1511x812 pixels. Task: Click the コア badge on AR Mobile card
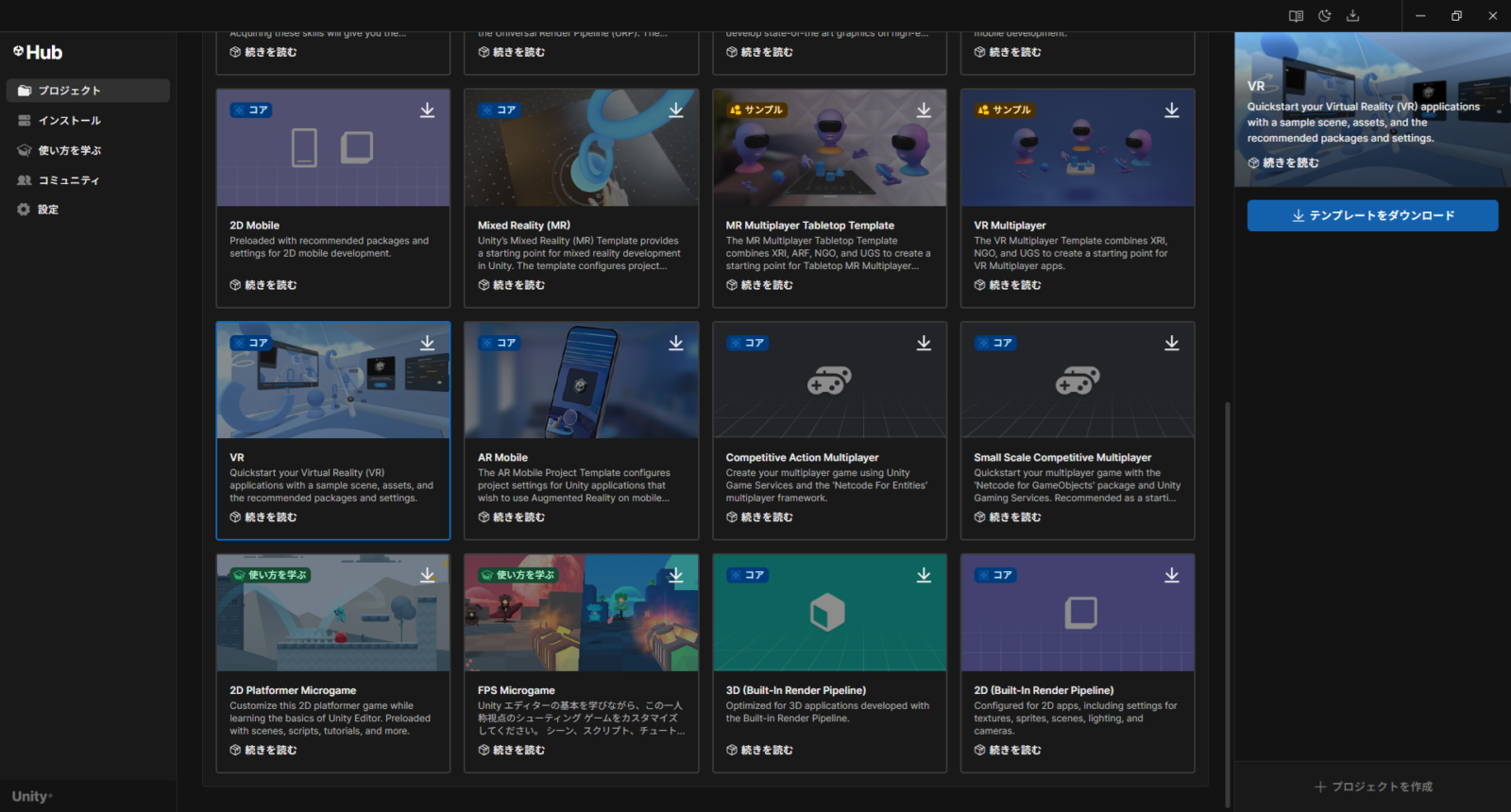500,343
